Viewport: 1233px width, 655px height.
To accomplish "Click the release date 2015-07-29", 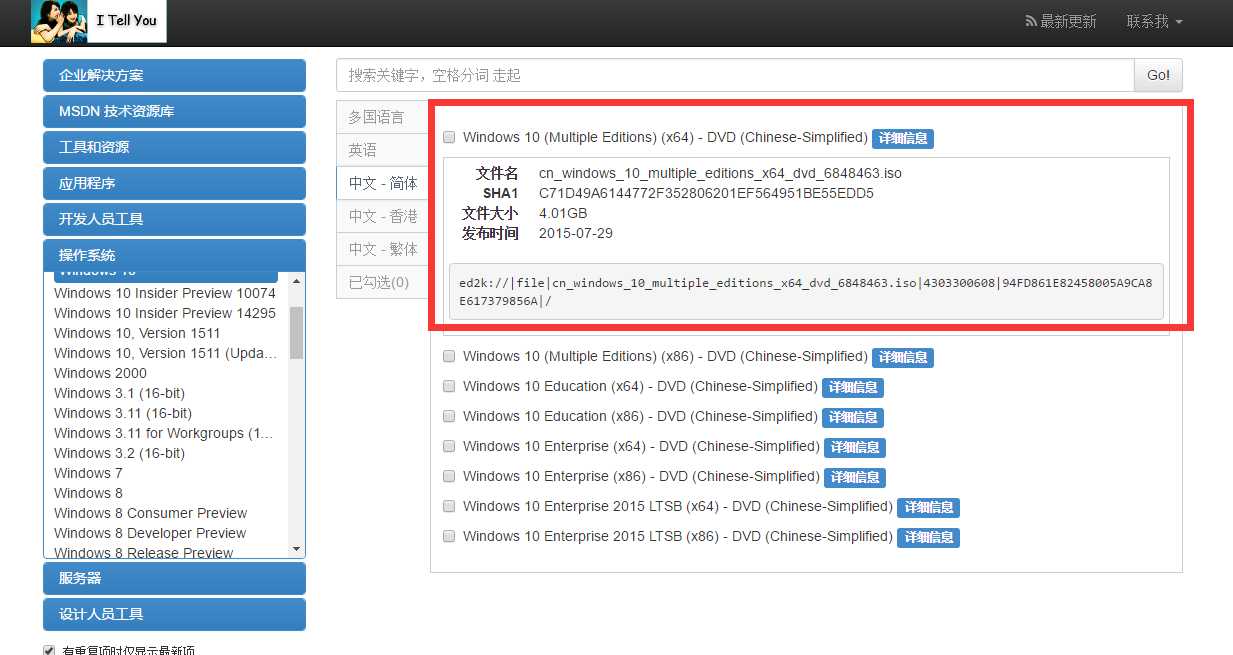I will click(x=576, y=233).
